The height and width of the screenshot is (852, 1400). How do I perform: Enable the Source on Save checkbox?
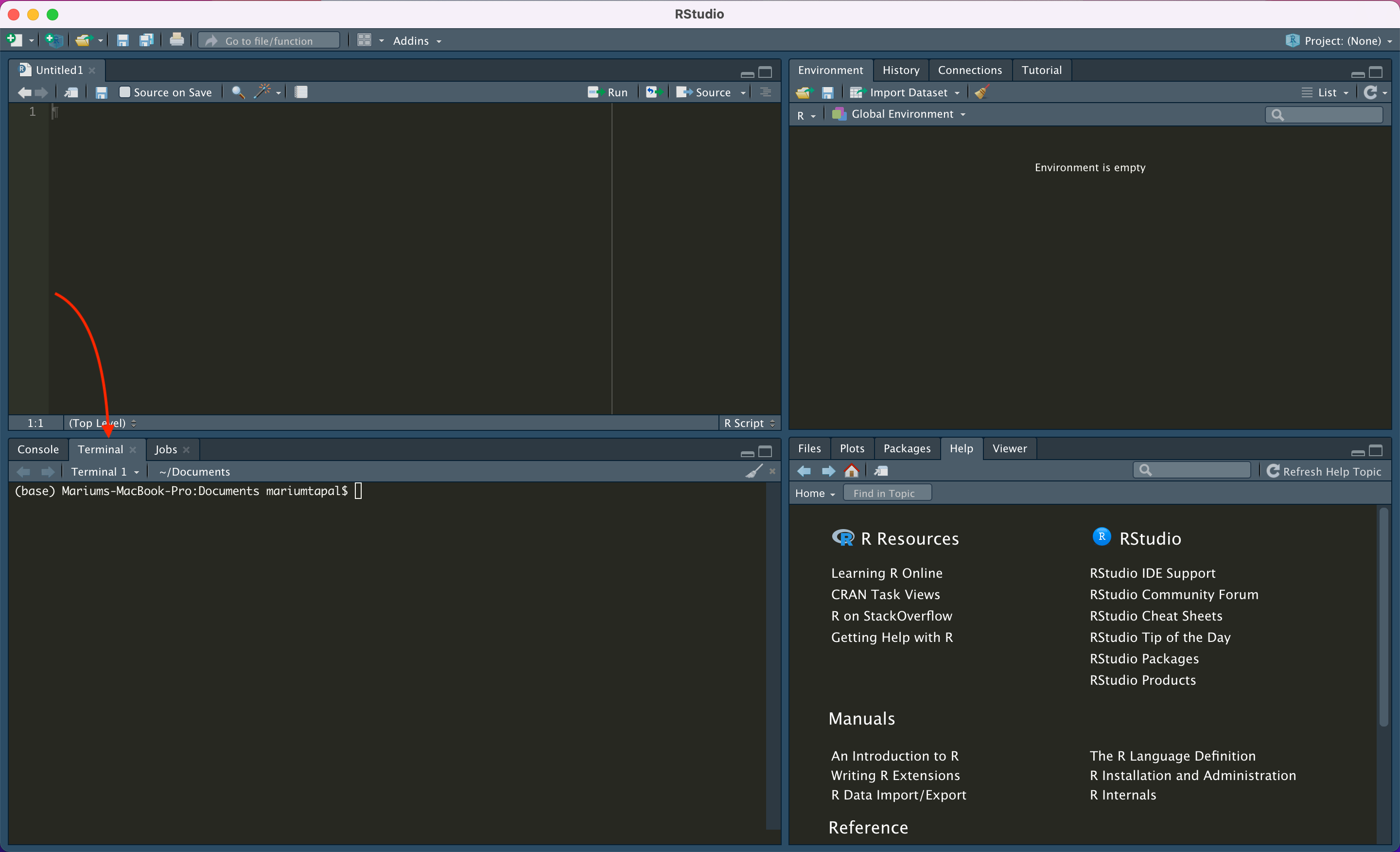(x=124, y=92)
